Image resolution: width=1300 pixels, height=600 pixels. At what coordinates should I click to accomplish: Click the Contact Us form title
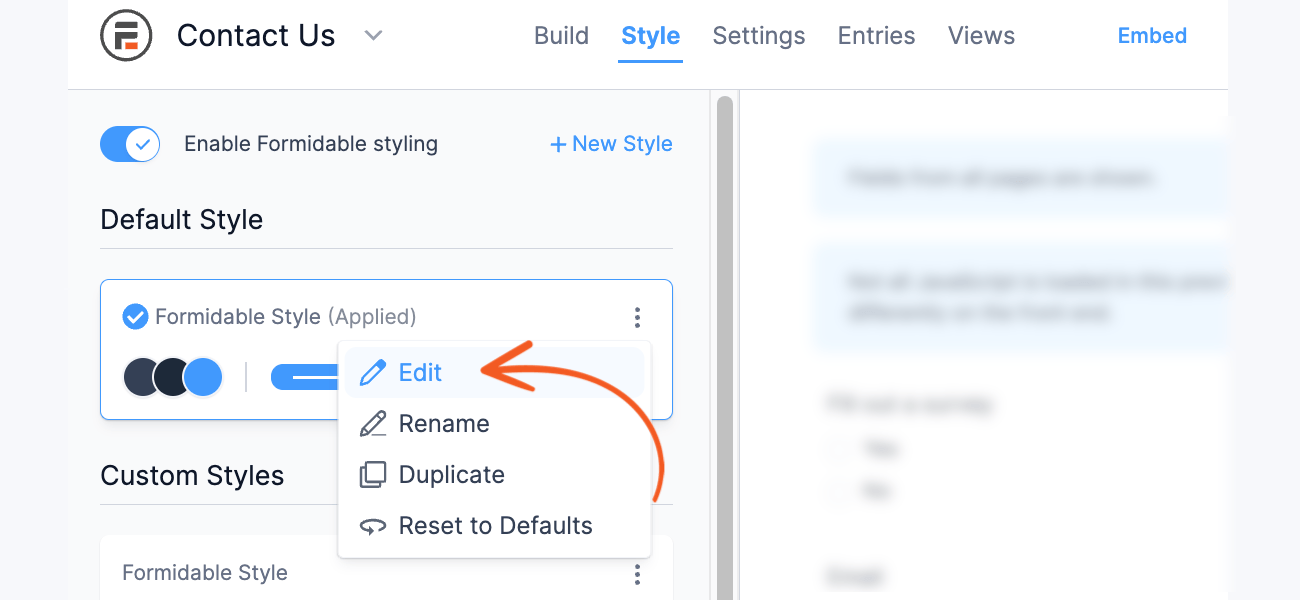tap(256, 36)
